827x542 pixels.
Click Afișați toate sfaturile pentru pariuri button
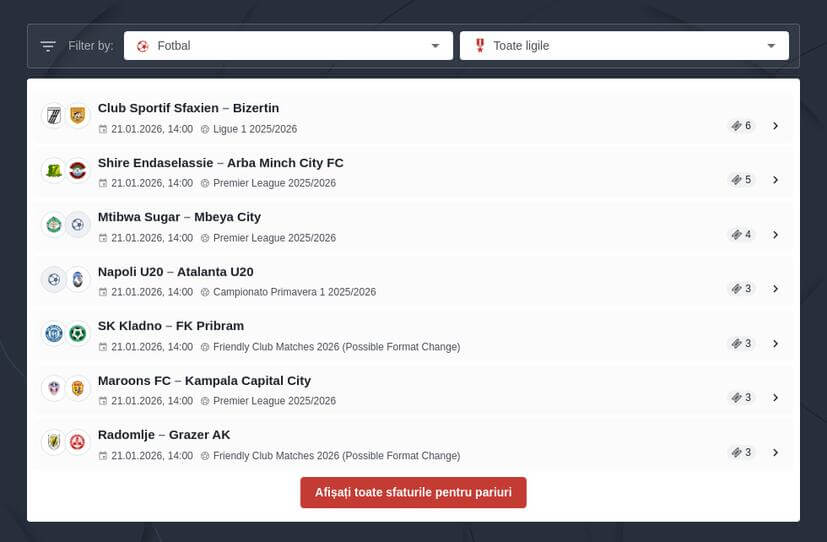[x=413, y=492]
